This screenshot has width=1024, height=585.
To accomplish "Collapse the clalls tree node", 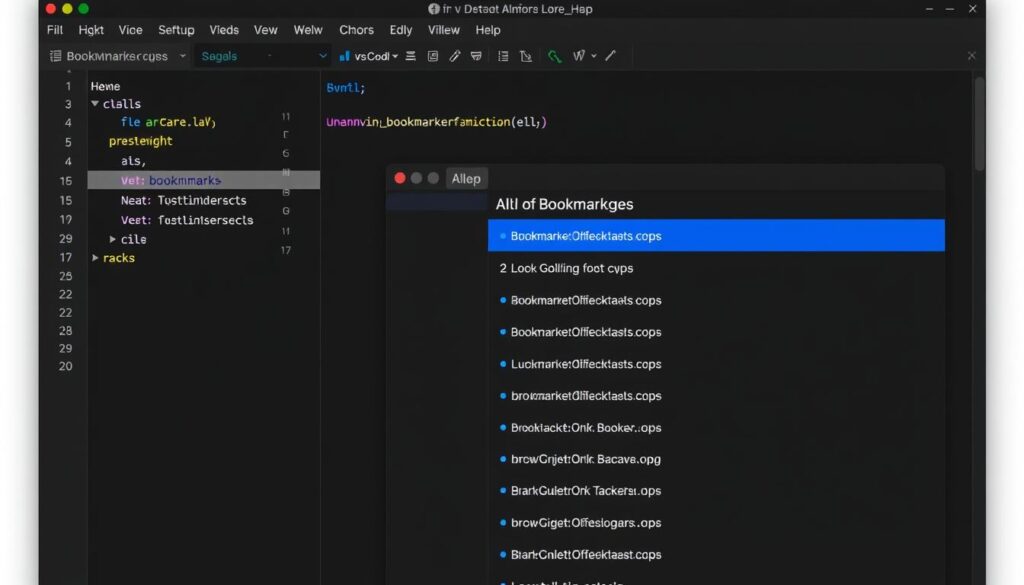I will pos(95,104).
